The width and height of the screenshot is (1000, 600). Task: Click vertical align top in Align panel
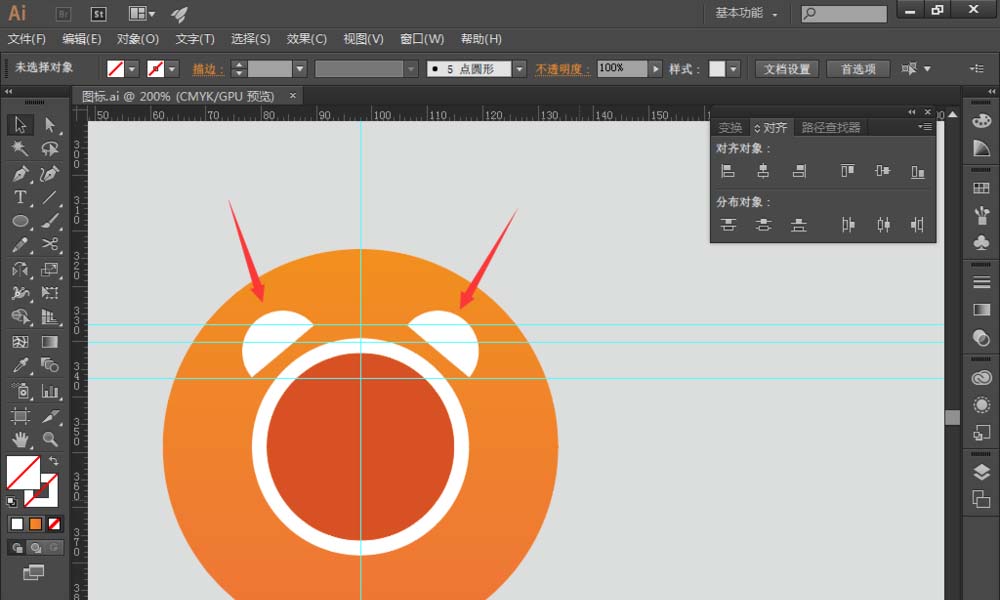click(x=848, y=171)
